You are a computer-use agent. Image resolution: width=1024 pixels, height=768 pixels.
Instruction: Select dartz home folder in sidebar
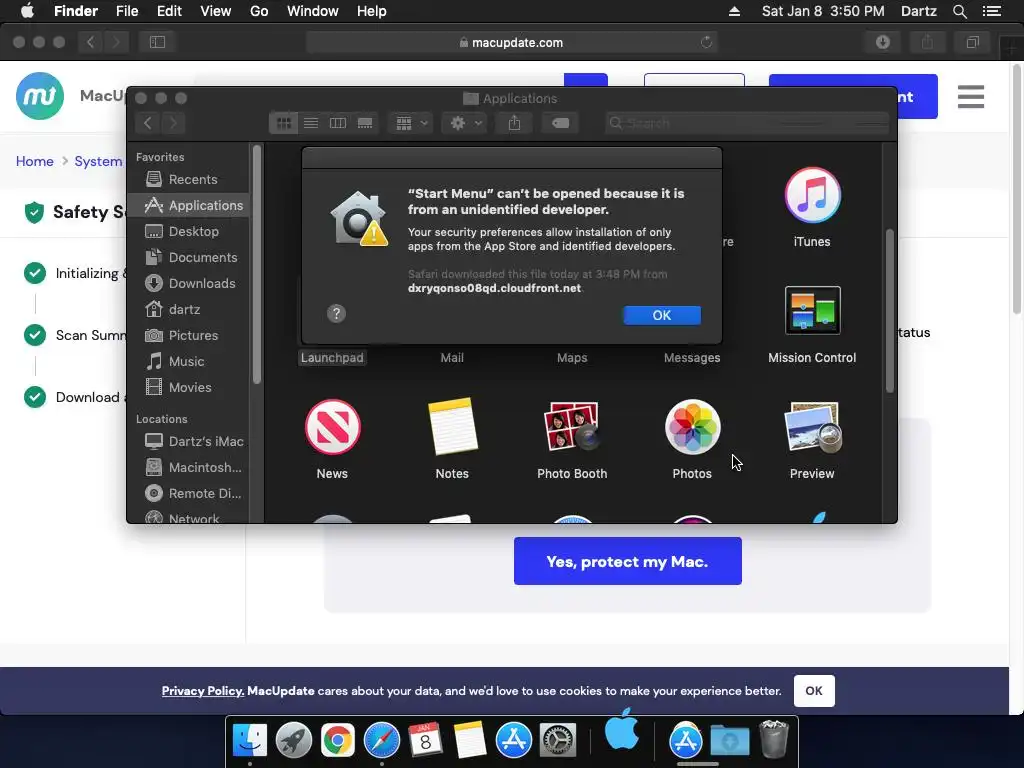pyautogui.click(x=188, y=310)
